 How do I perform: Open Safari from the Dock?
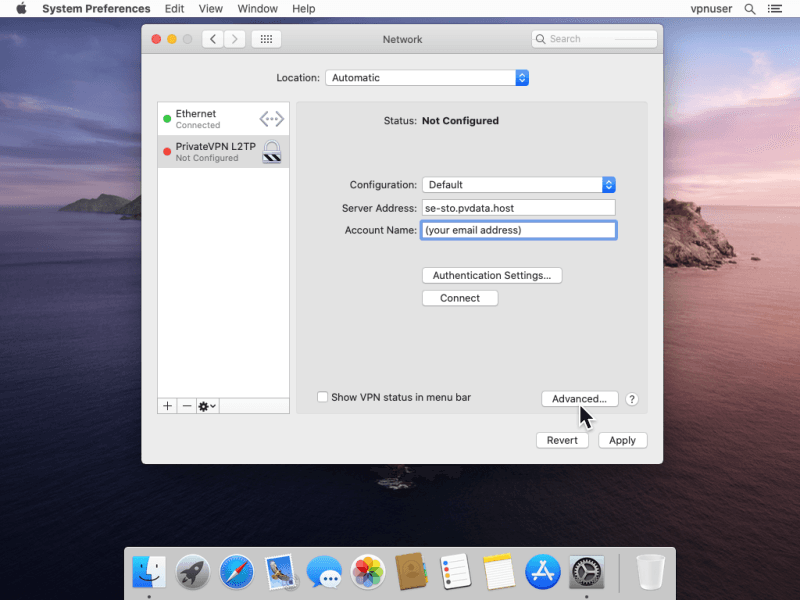click(x=237, y=572)
